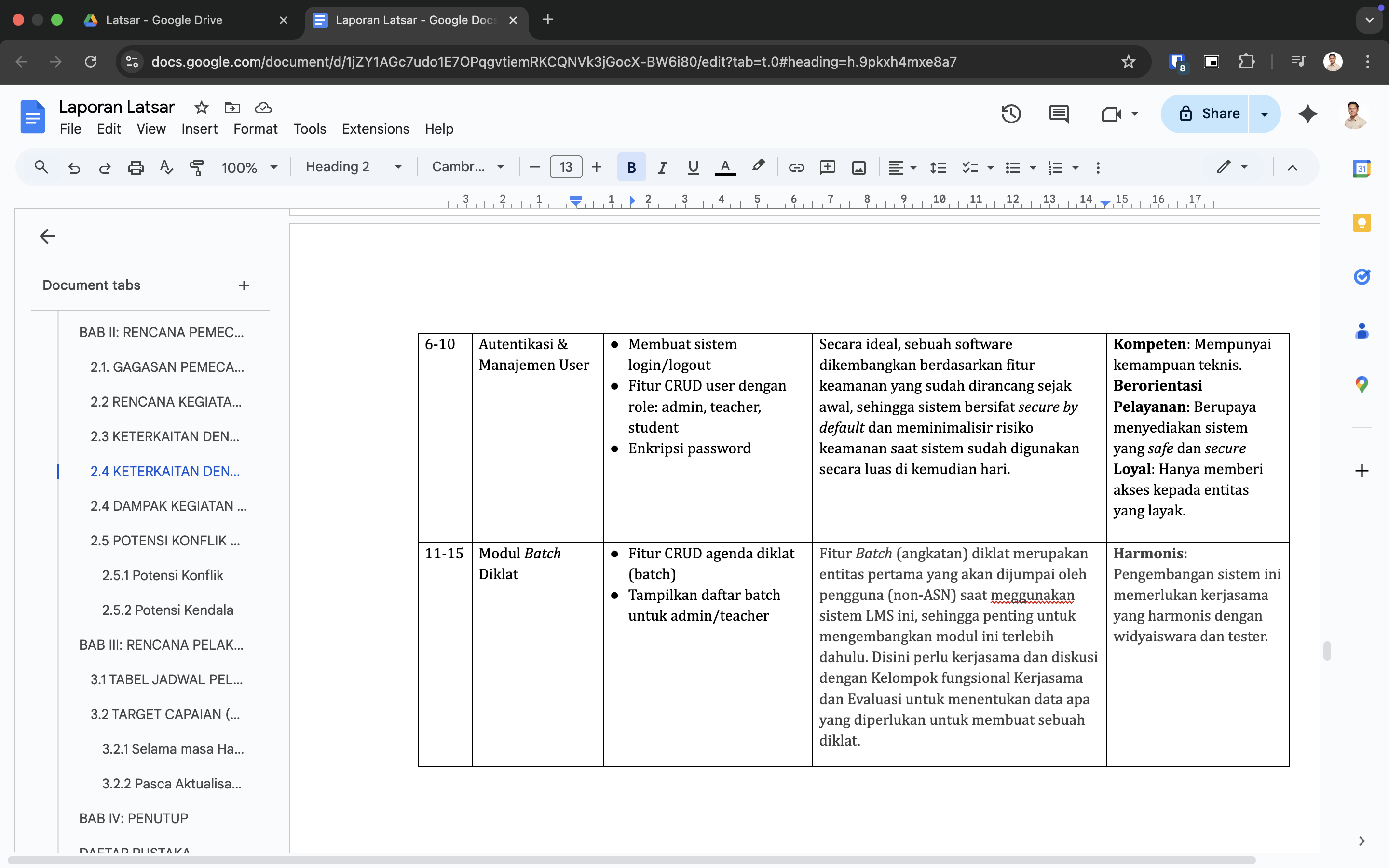Switch to Latsar Google Drive tab
This screenshot has height=868, width=1389.
(163, 20)
